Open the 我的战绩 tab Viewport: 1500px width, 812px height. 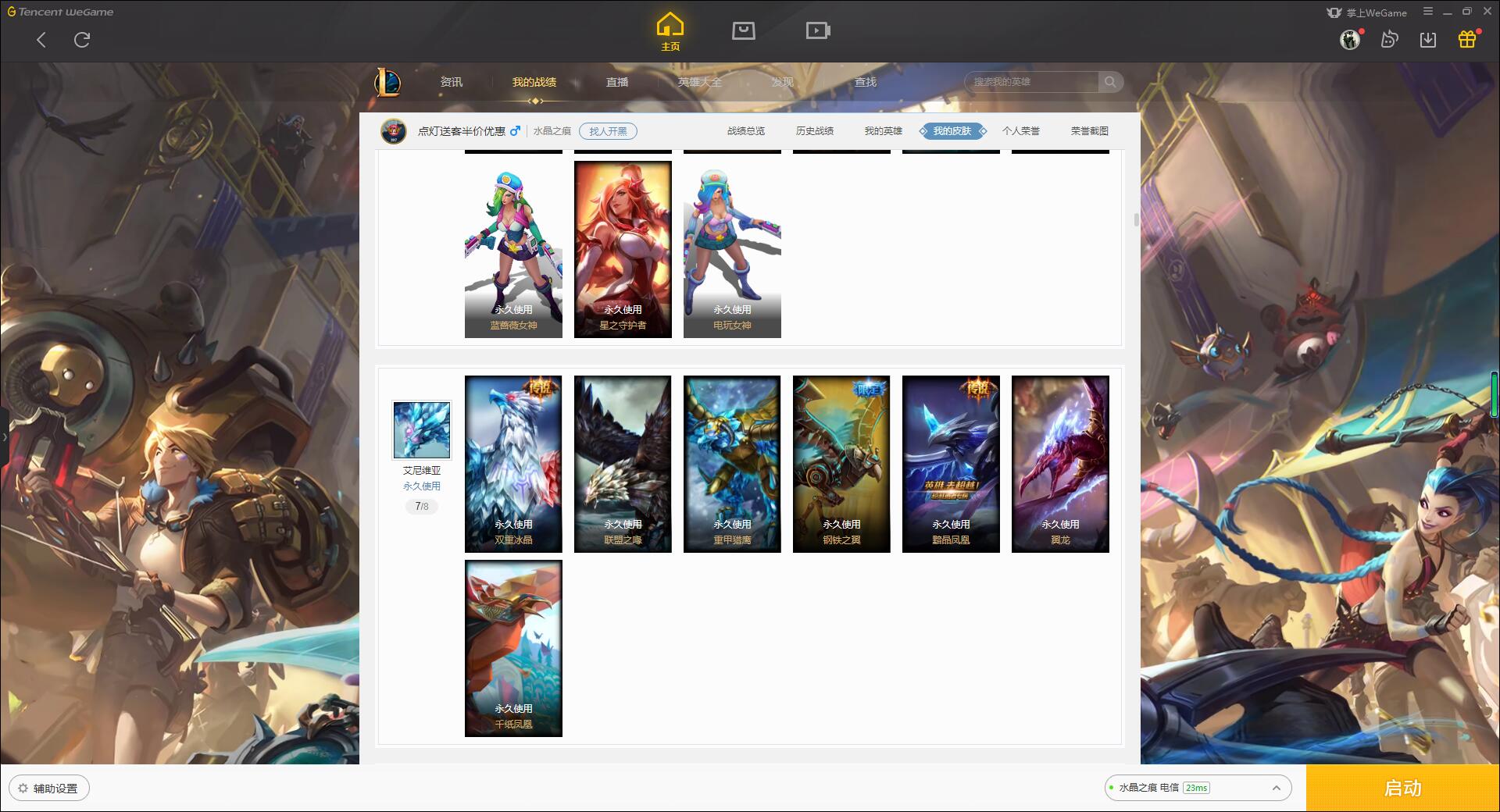[534, 82]
